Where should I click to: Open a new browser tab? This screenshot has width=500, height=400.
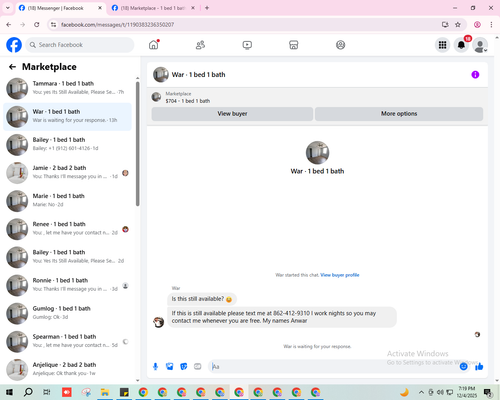[x=207, y=8]
